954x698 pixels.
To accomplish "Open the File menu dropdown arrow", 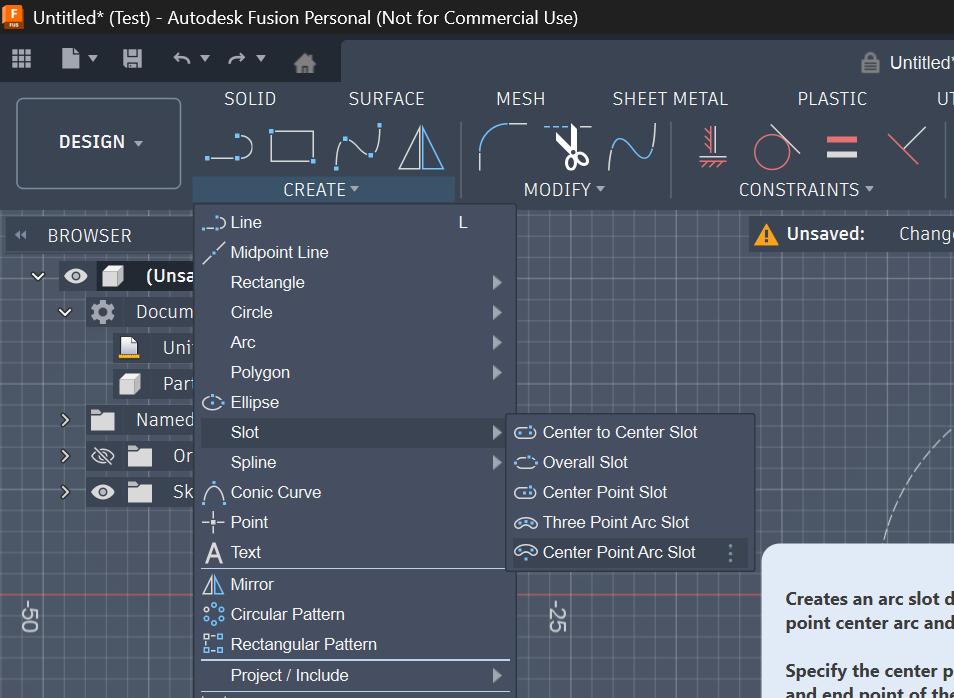I will click(x=93, y=58).
